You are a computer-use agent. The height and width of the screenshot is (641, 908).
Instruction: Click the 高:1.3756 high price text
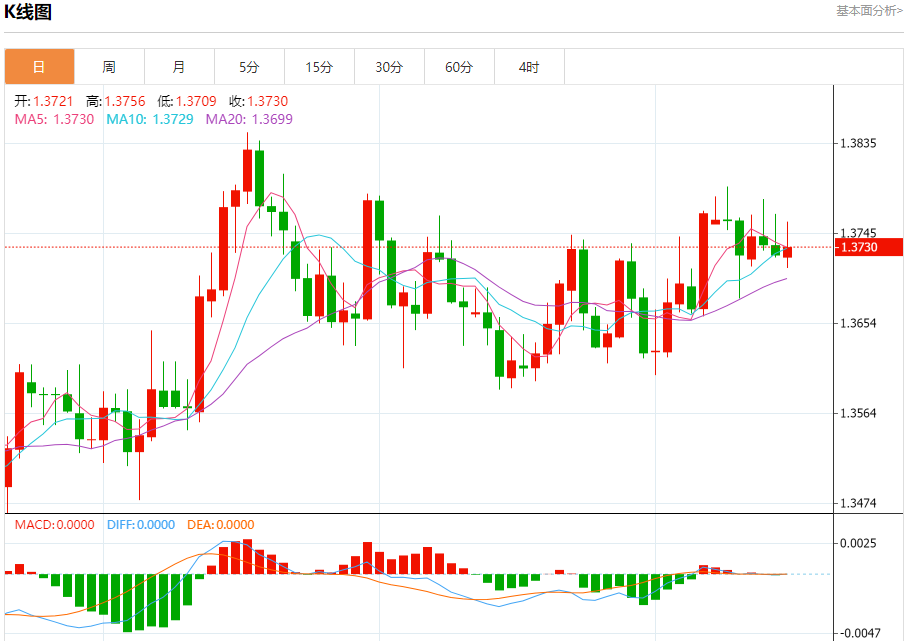[x=116, y=101]
